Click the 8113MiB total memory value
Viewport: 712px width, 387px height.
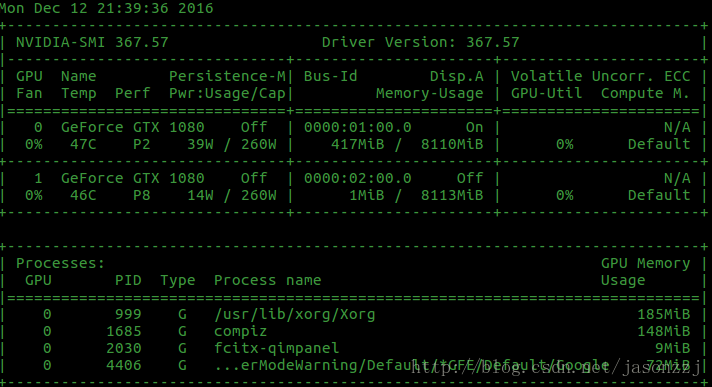[452, 195]
